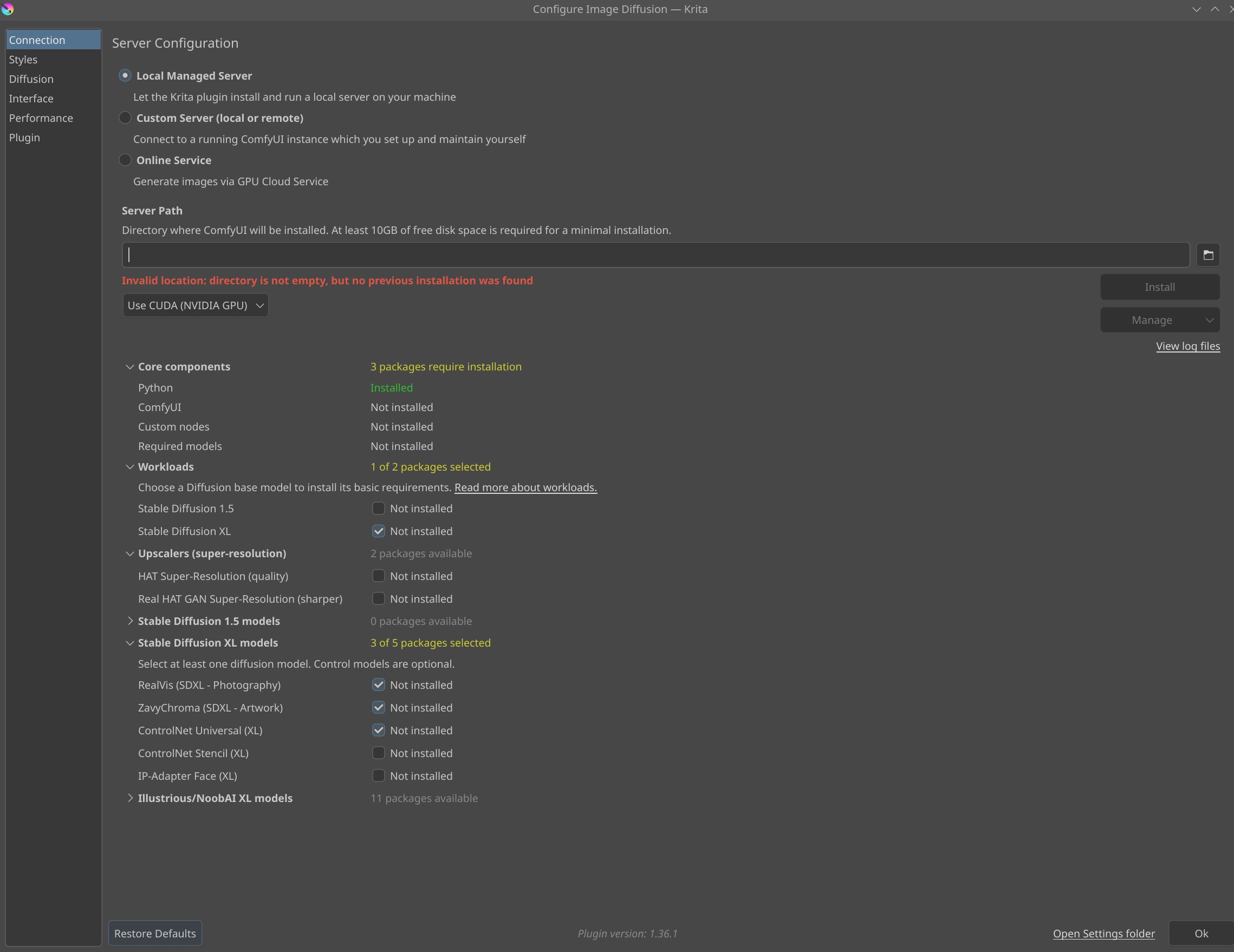Click the title bar down-arrow window button
This screenshot has width=1234, height=952.
pos(1196,9)
